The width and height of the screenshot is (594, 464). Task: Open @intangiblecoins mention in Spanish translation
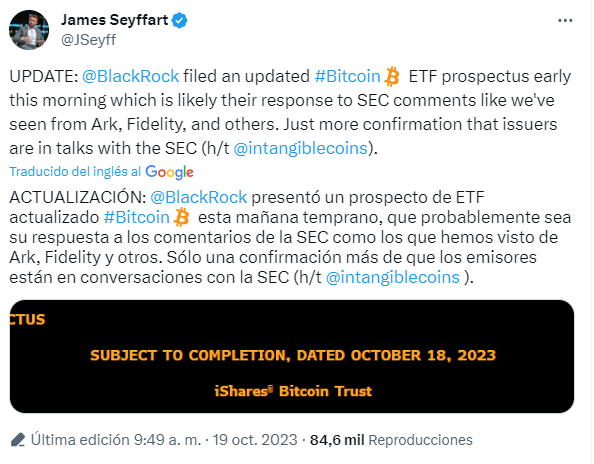[x=393, y=277]
